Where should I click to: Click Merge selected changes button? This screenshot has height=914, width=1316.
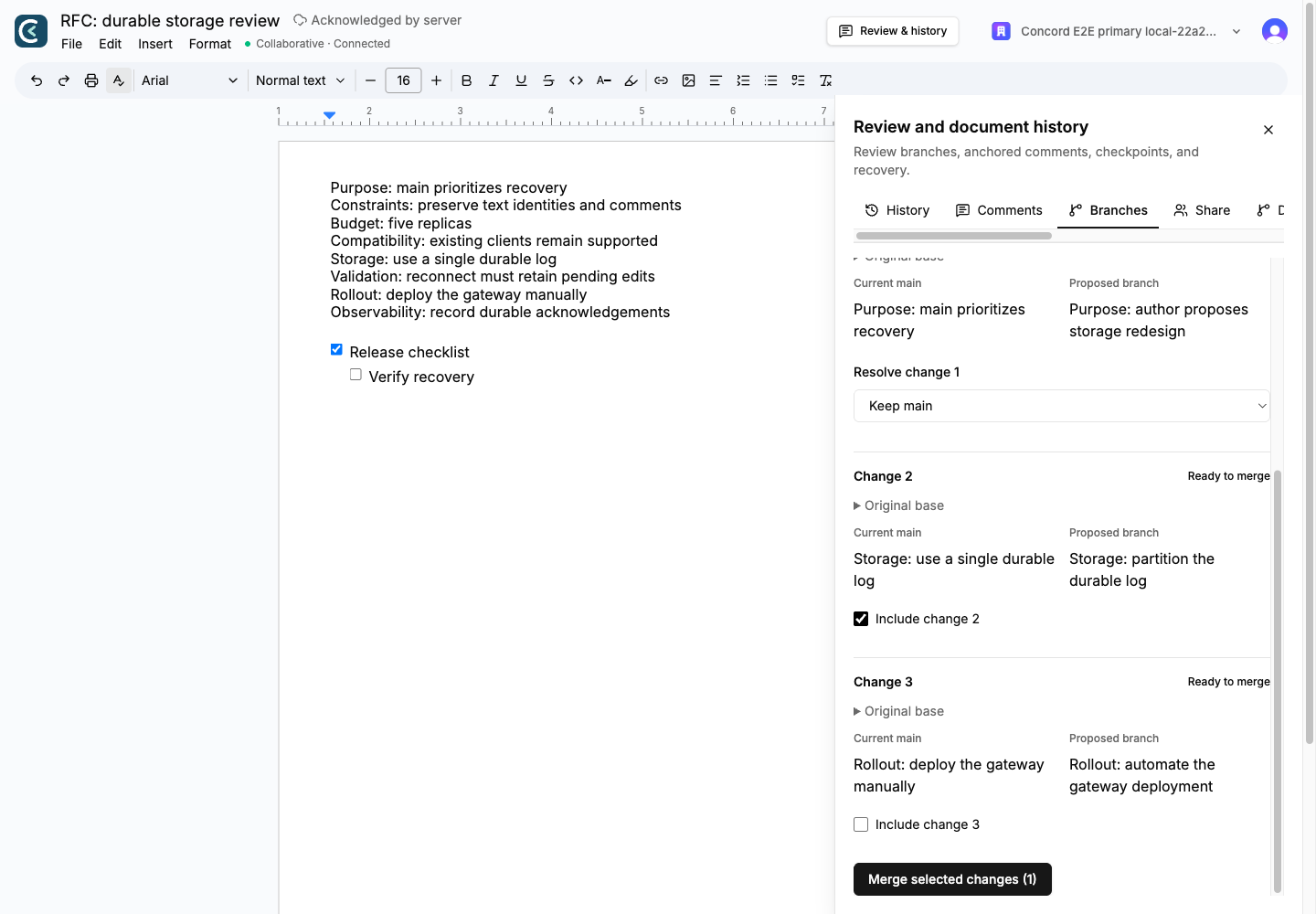[952, 879]
